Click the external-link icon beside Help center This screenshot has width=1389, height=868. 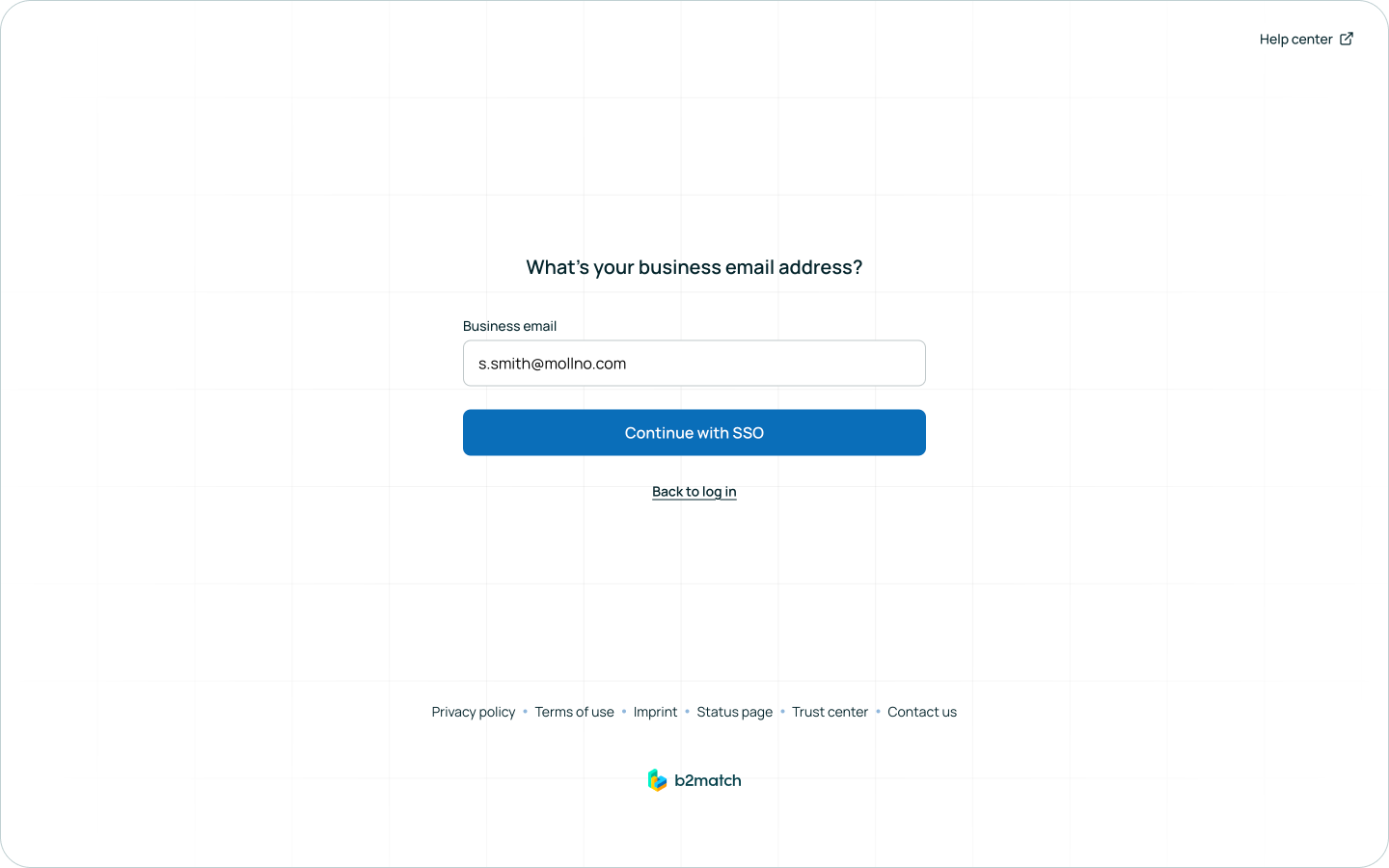[x=1347, y=39]
